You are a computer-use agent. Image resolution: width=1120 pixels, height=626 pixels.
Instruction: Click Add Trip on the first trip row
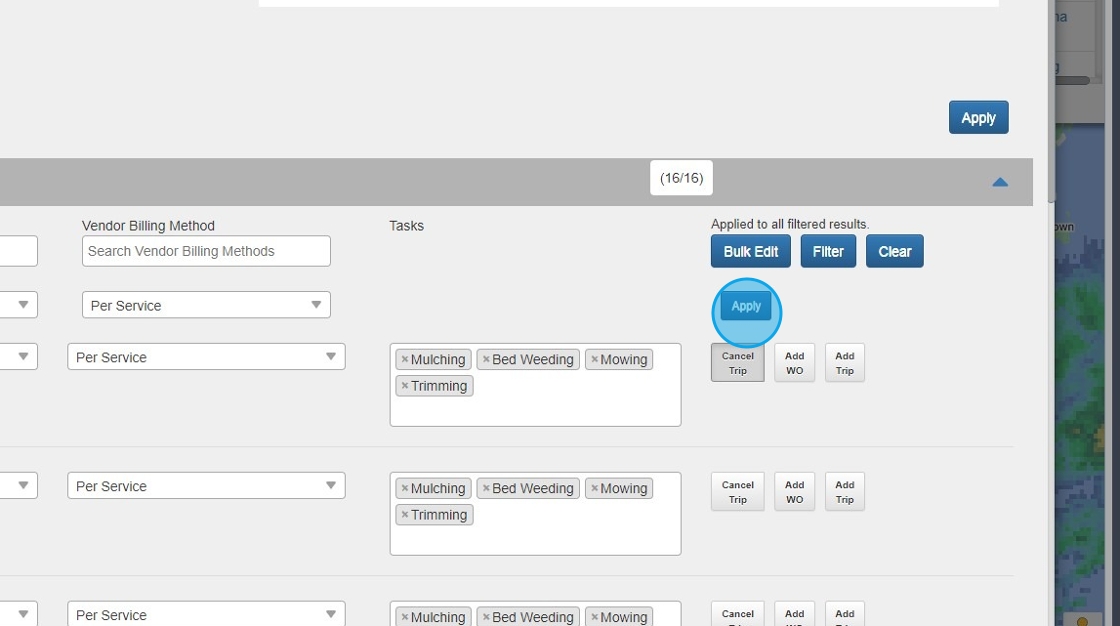coord(844,362)
